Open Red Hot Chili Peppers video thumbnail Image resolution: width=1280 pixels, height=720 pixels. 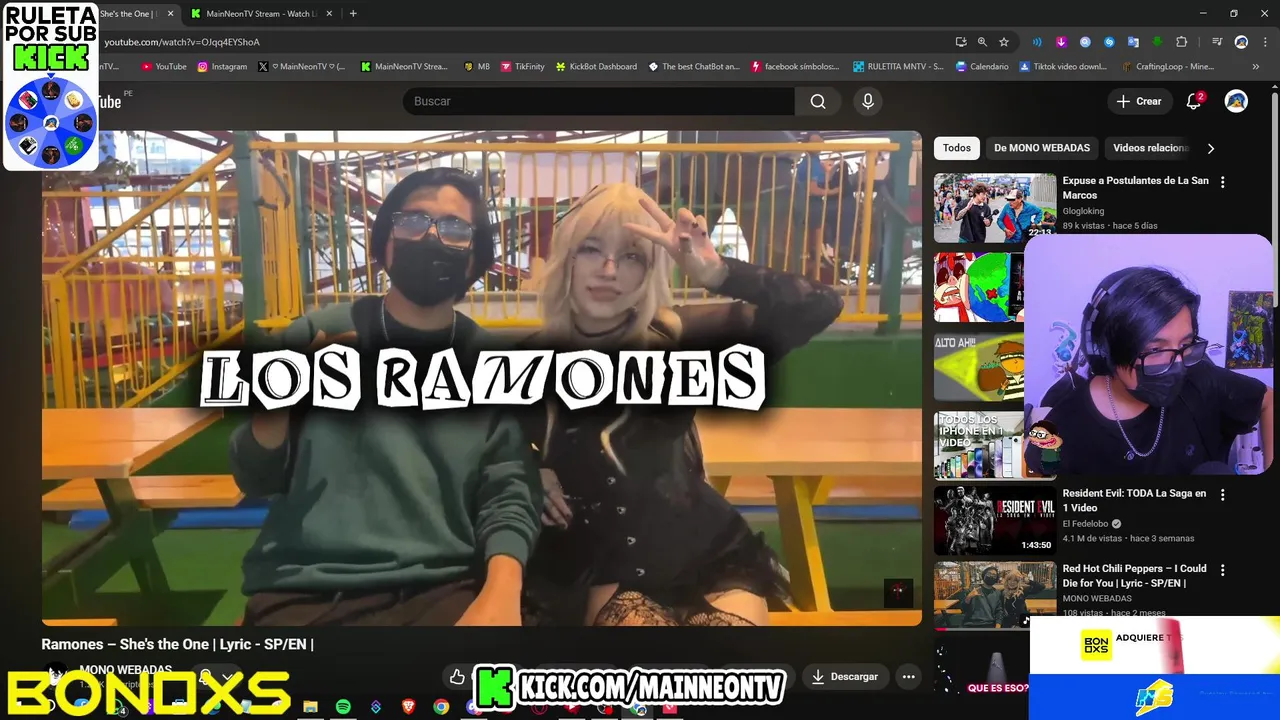coord(995,595)
